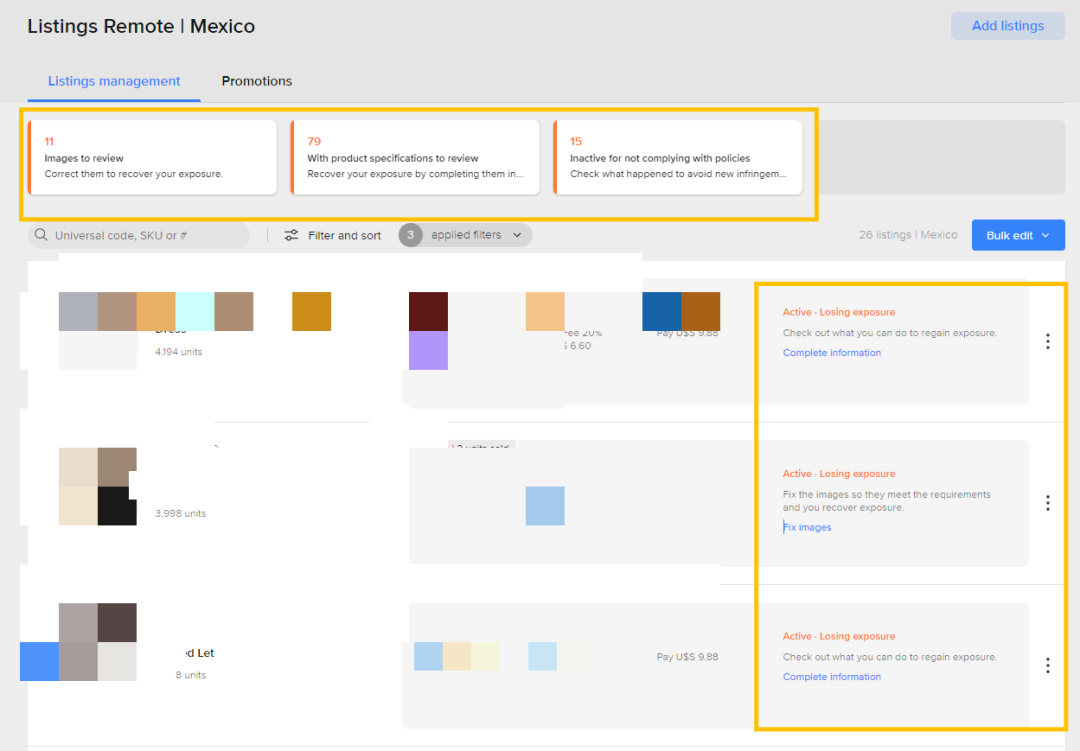Click Complete information link in the first listing
1080x751 pixels.
pyautogui.click(x=832, y=353)
